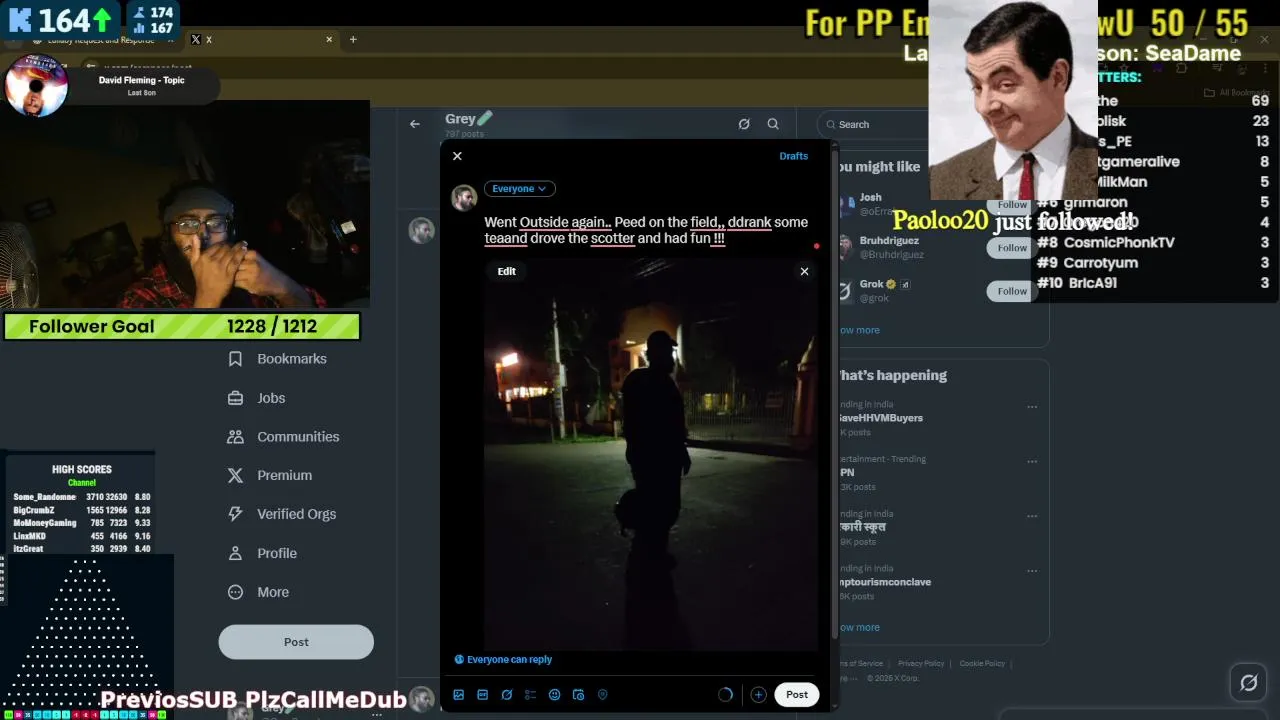The height and width of the screenshot is (720, 1280).
Task: Tag a location on the post
Action: (603, 695)
